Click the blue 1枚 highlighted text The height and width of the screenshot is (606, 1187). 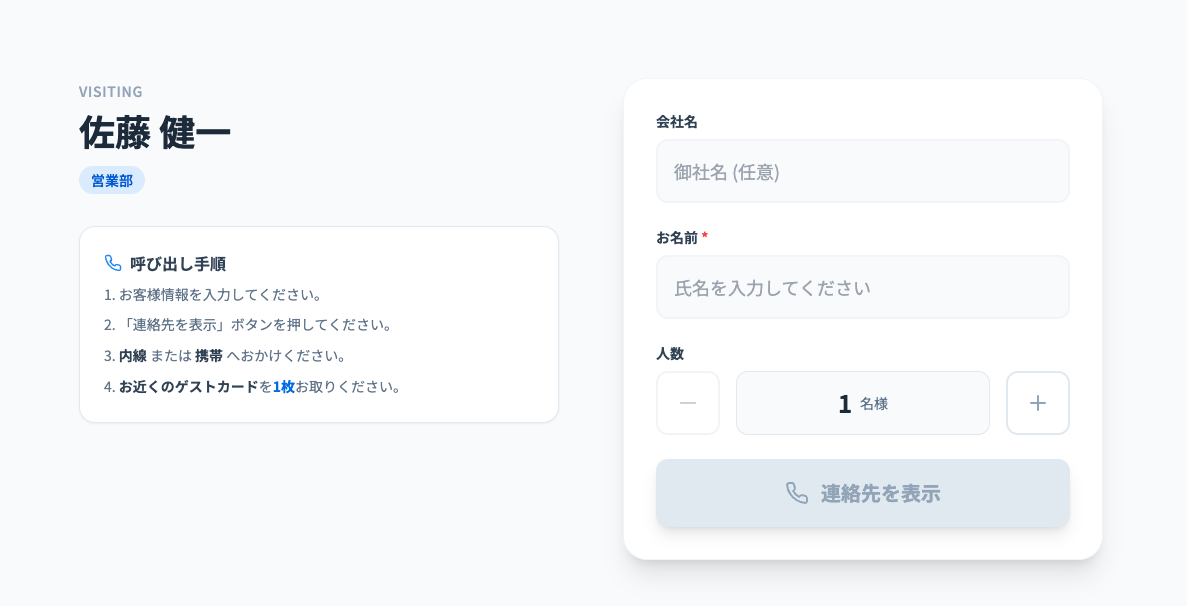pyautogui.click(x=283, y=386)
